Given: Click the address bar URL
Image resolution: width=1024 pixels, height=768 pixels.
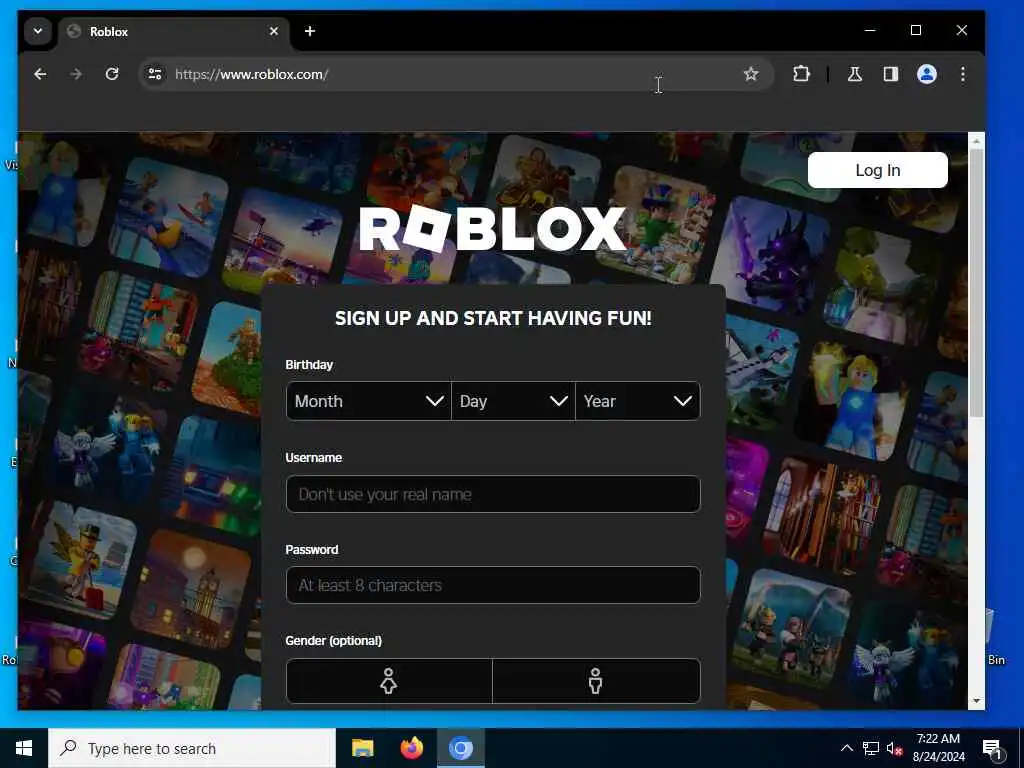Looking at the screenshot, I should pos(251,74).
